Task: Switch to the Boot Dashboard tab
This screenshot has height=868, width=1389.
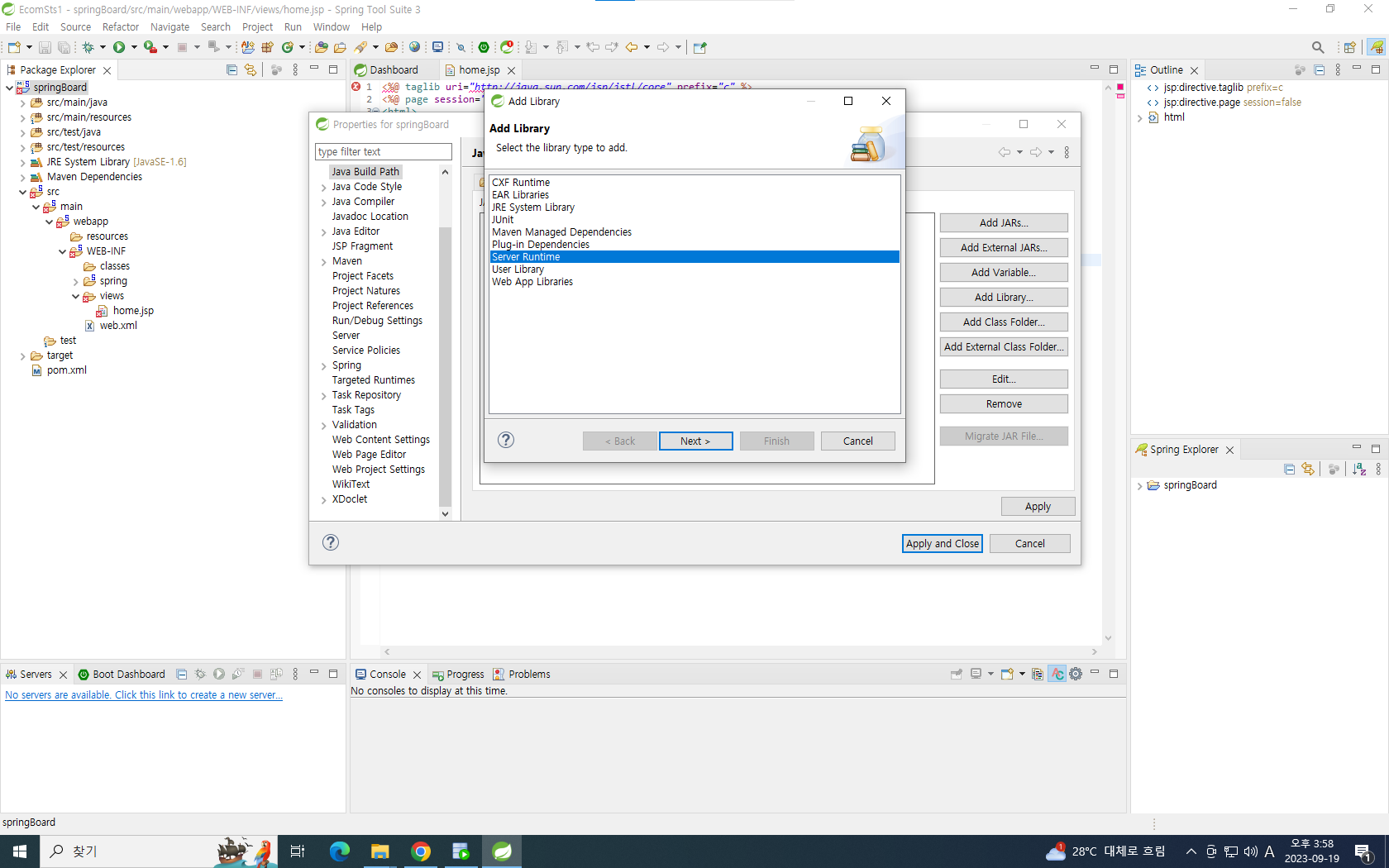Action: coord(122,675)
